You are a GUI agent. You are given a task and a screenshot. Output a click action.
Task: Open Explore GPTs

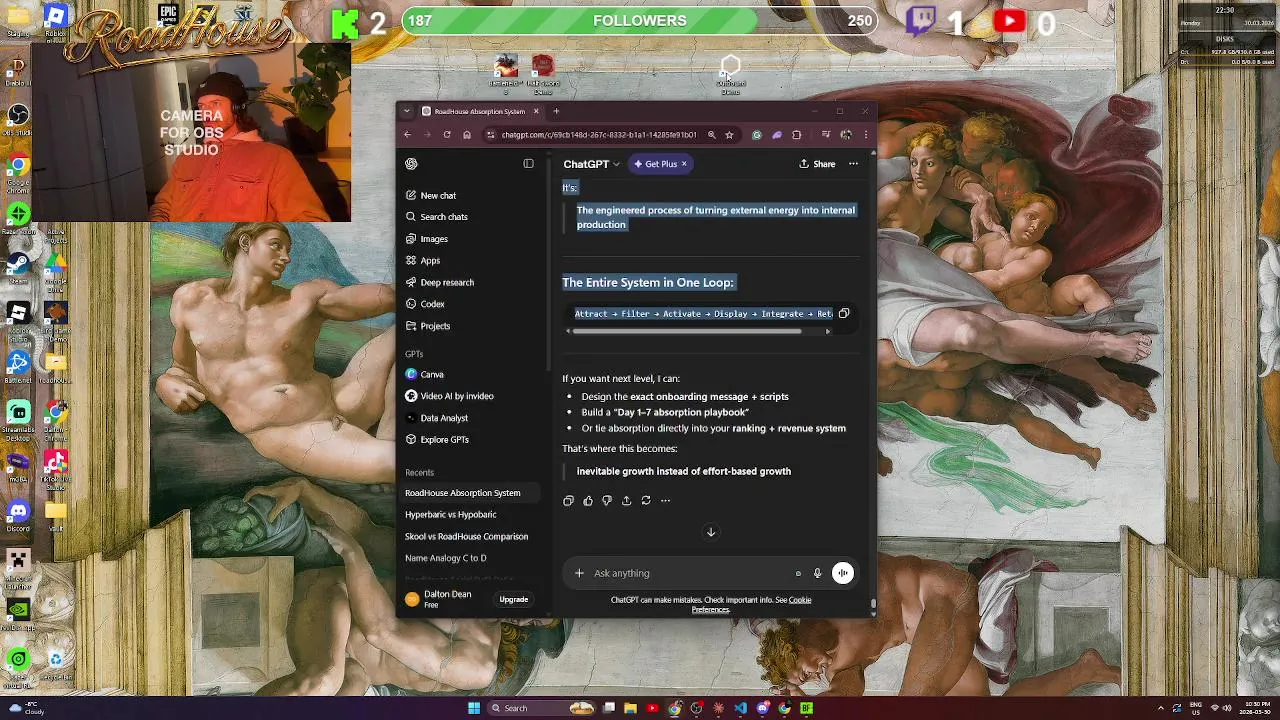coord(436,440)
